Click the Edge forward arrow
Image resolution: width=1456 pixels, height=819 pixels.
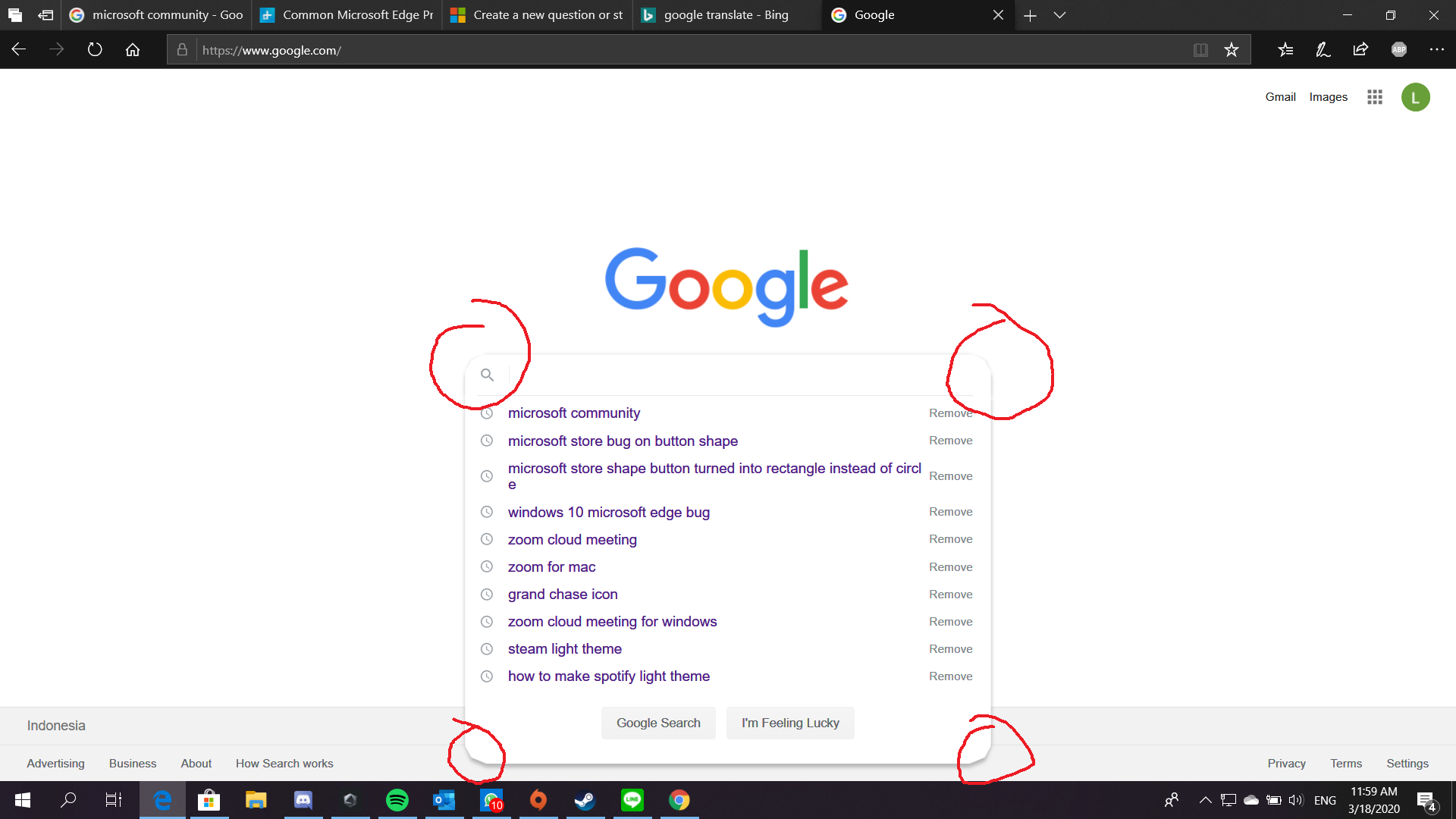coord(56,50)
